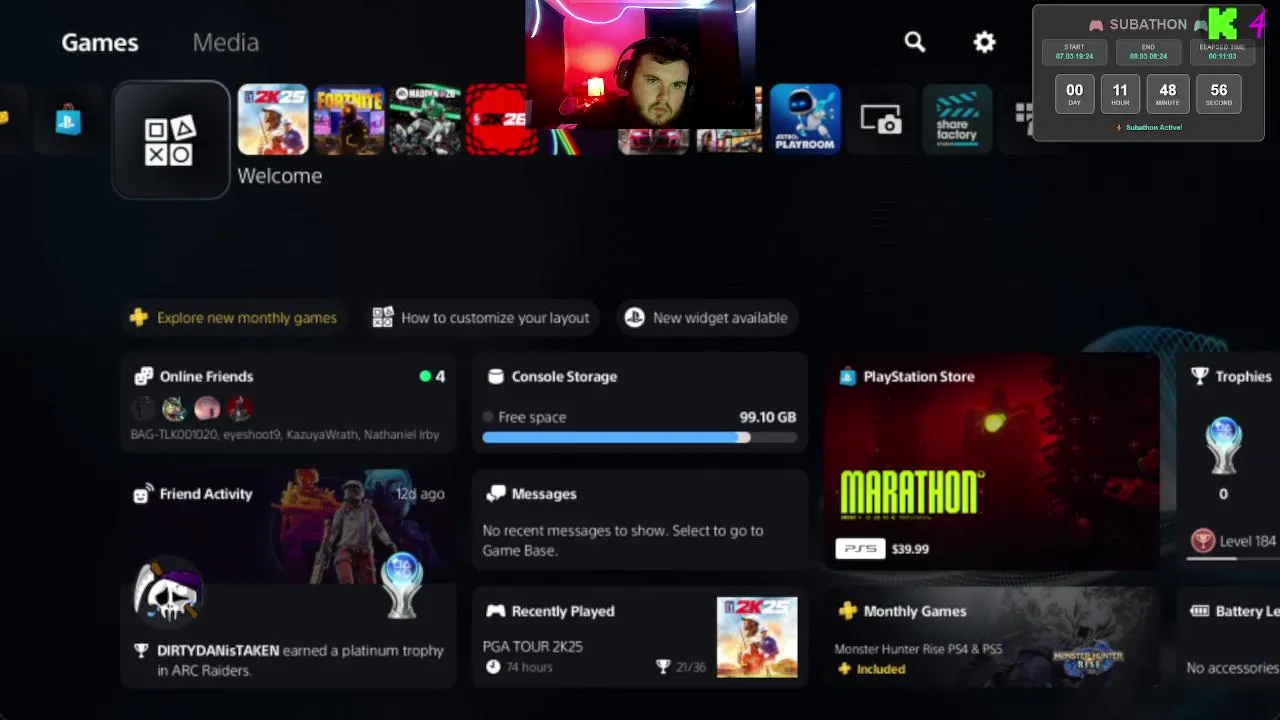1280x720 pixels.
Task: Open the search magnifier icon
Action: (915, 42)
